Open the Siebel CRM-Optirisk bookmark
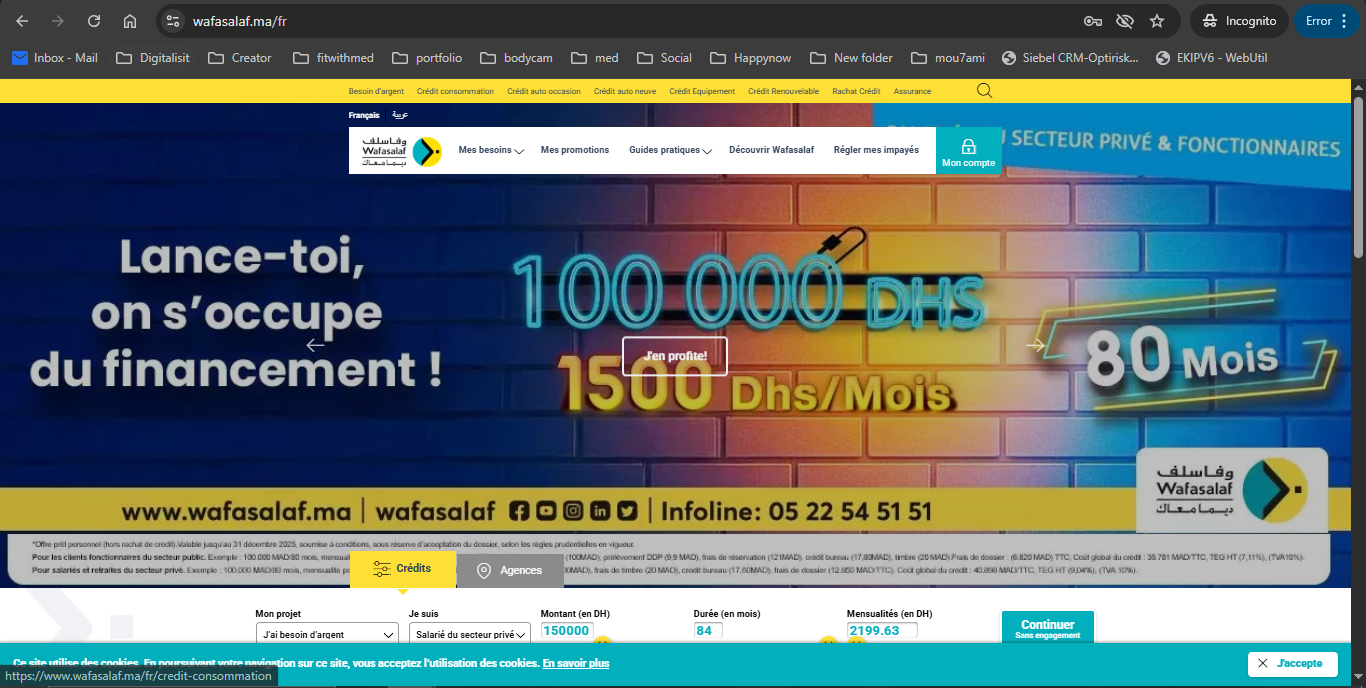 click(1070, 58)
